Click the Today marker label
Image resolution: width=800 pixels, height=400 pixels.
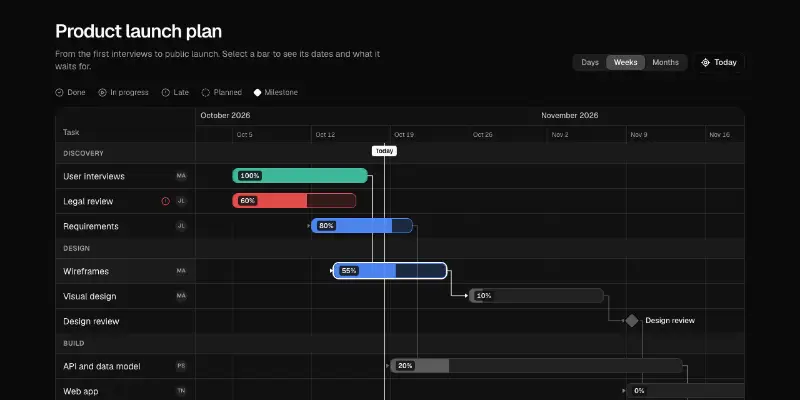(384, 151)
